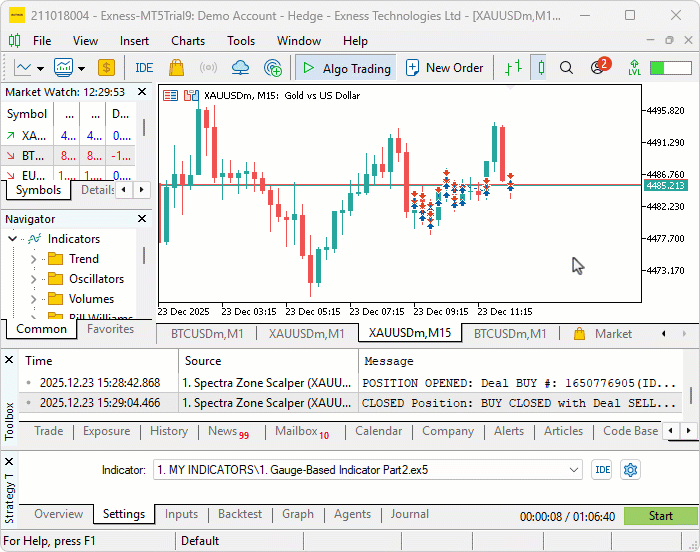This screenshot has height=552, width=700.
Task: Open the Market shopping bag icon
Action: [x=176, y=68]
